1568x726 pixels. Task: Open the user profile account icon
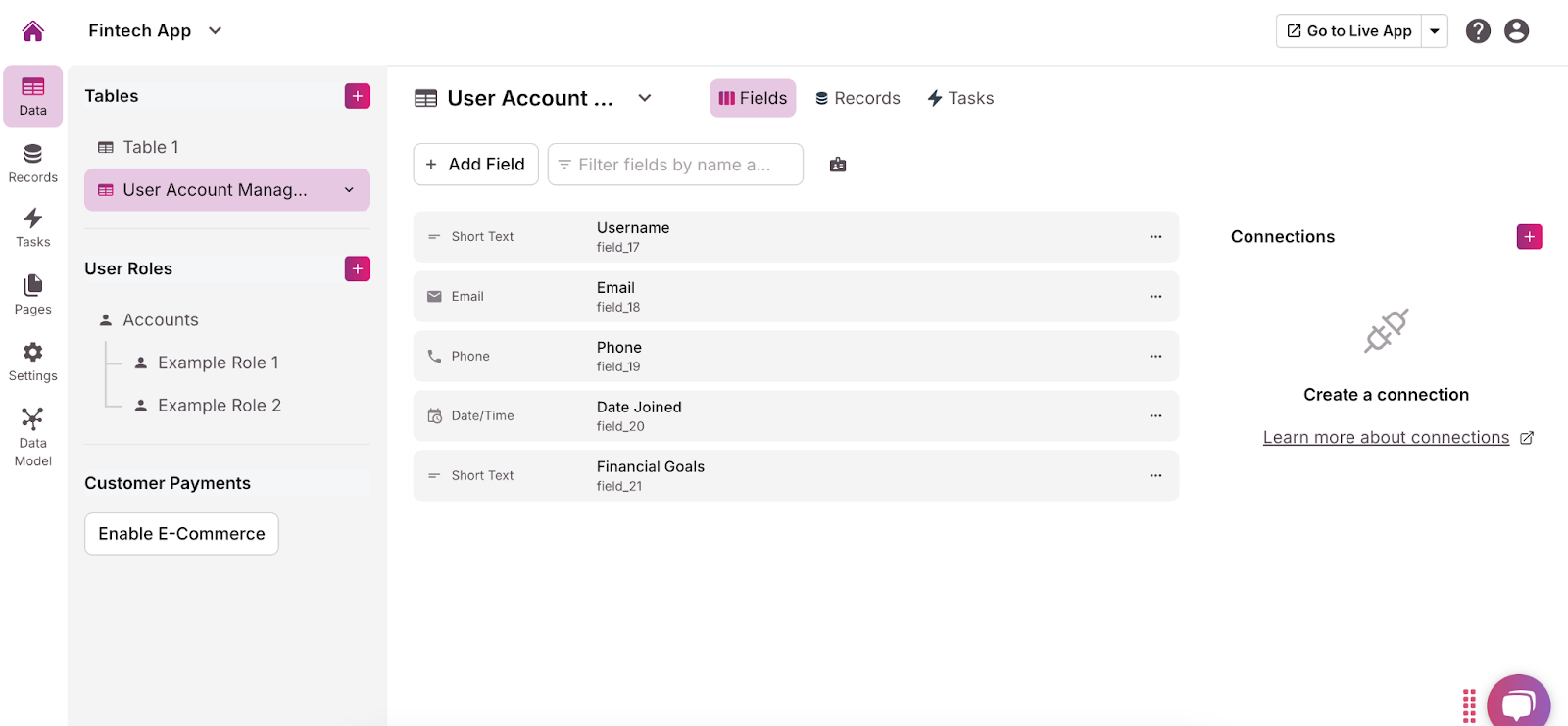[x=1516, y=31]
